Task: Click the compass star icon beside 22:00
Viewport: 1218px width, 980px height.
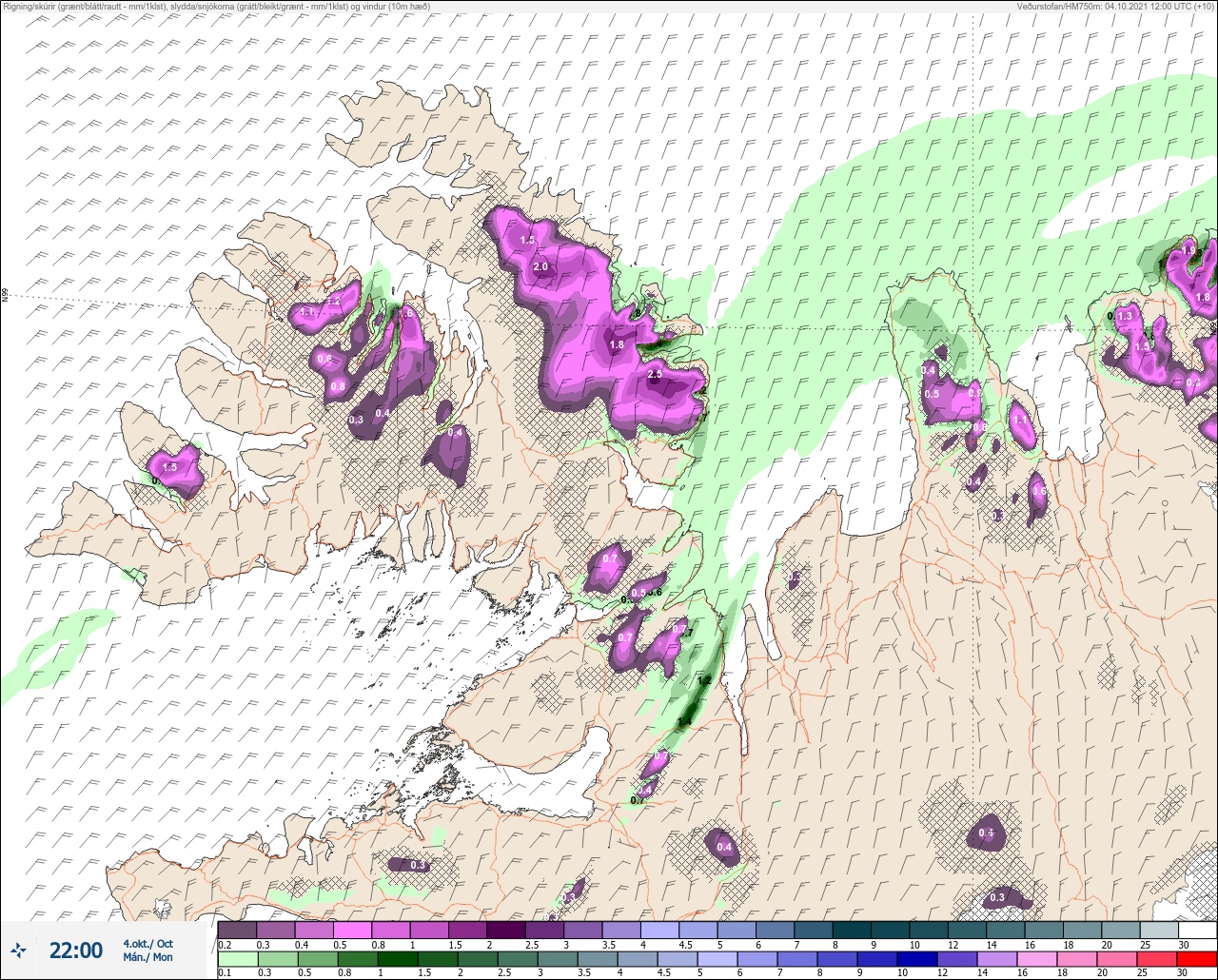Action: click(20, 950)
